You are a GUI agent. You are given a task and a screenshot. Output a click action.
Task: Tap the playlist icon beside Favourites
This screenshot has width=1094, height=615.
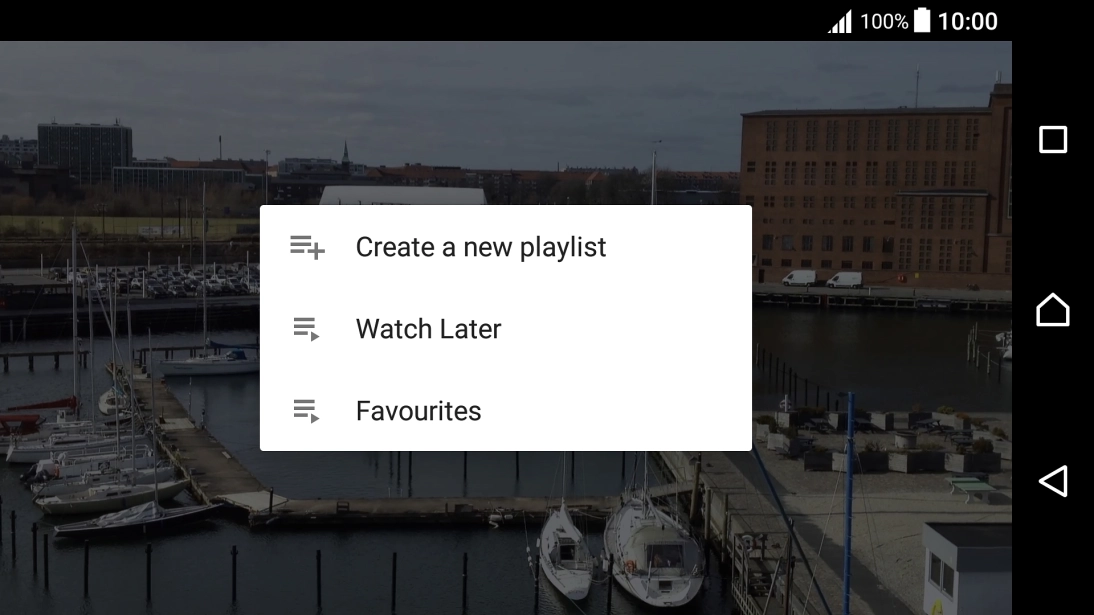[306, 411]
